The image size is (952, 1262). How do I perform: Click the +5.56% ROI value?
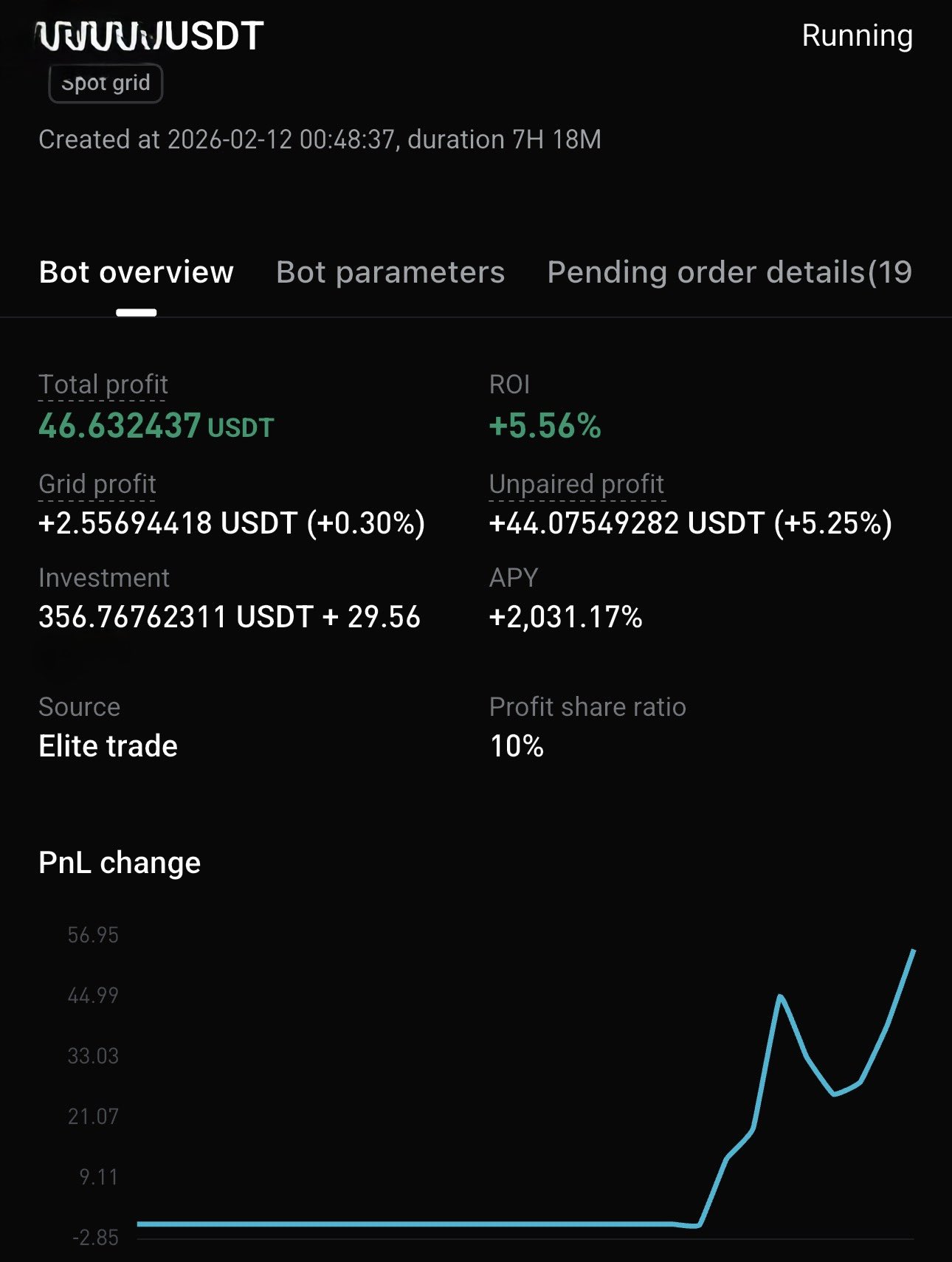545,426
